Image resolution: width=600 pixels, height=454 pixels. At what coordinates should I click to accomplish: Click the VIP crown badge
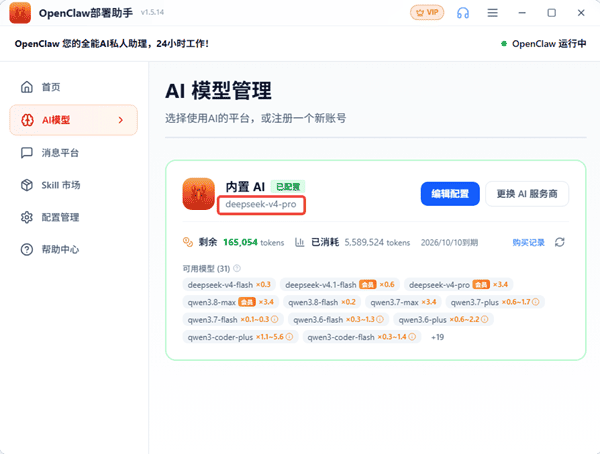(427, 13)
